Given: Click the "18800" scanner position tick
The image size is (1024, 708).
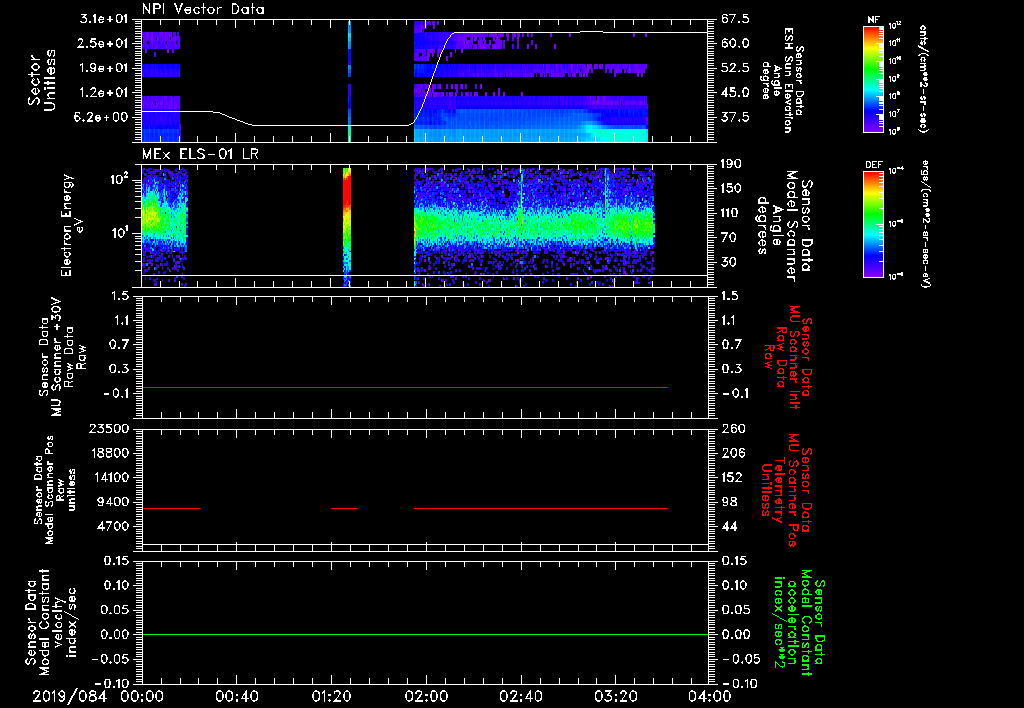Looking at the screenshot, I should [108, 453].
